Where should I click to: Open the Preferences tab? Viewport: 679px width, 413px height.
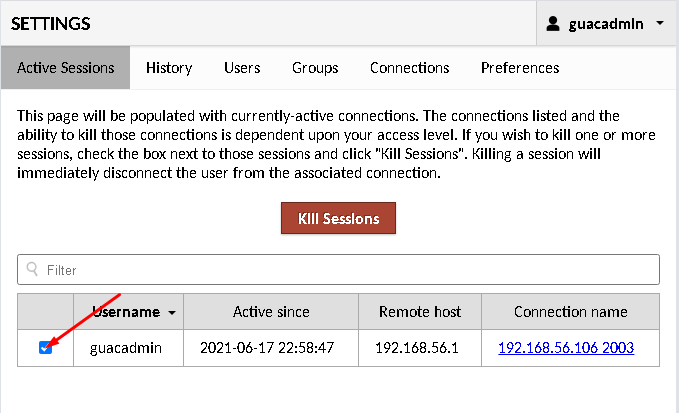click(x=520, y=68)
